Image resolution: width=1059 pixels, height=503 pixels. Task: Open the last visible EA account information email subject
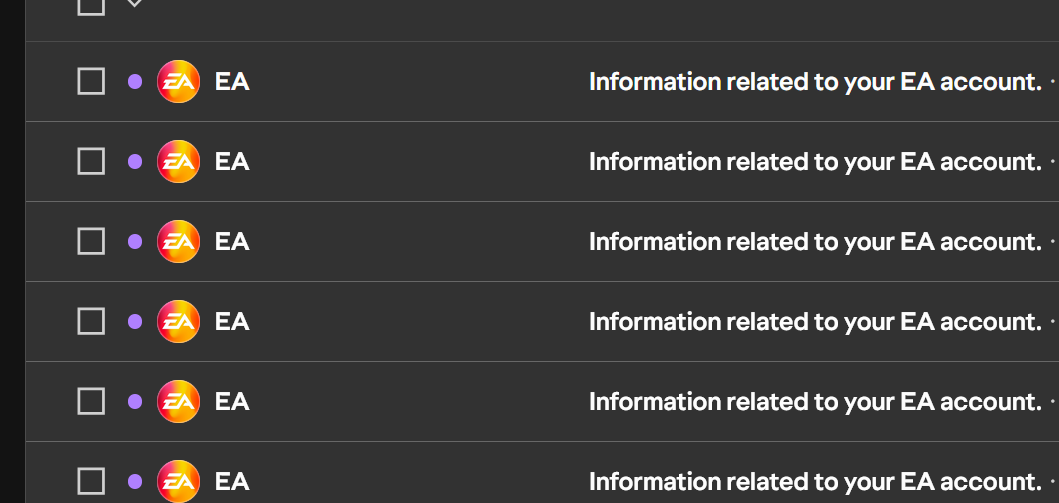click(815, 482)
